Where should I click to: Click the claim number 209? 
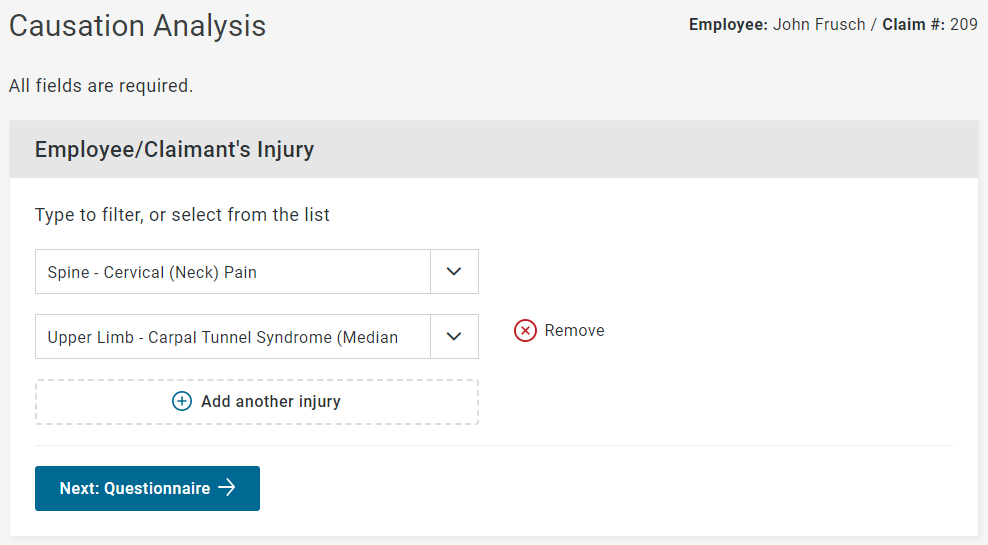pyautogui.click(x=964, y=25)
